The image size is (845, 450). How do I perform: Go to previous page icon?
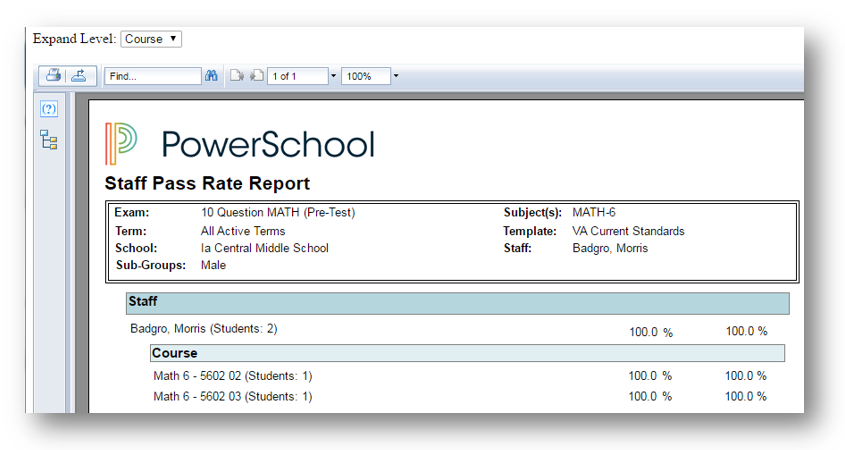tap(257, 75)
